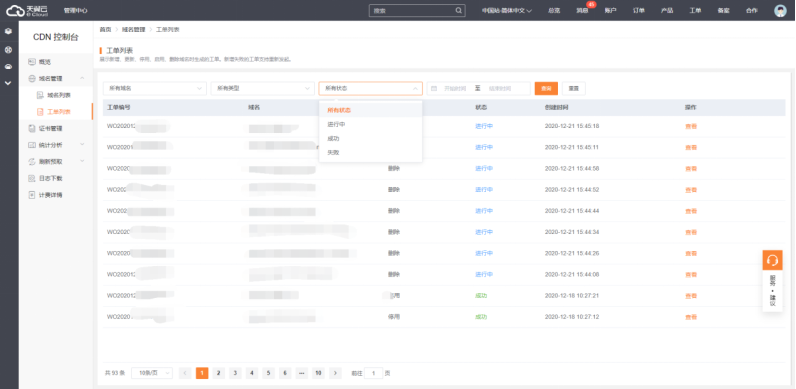
Task: Open 备案 in the top navigation
Action: pos(723,11)
